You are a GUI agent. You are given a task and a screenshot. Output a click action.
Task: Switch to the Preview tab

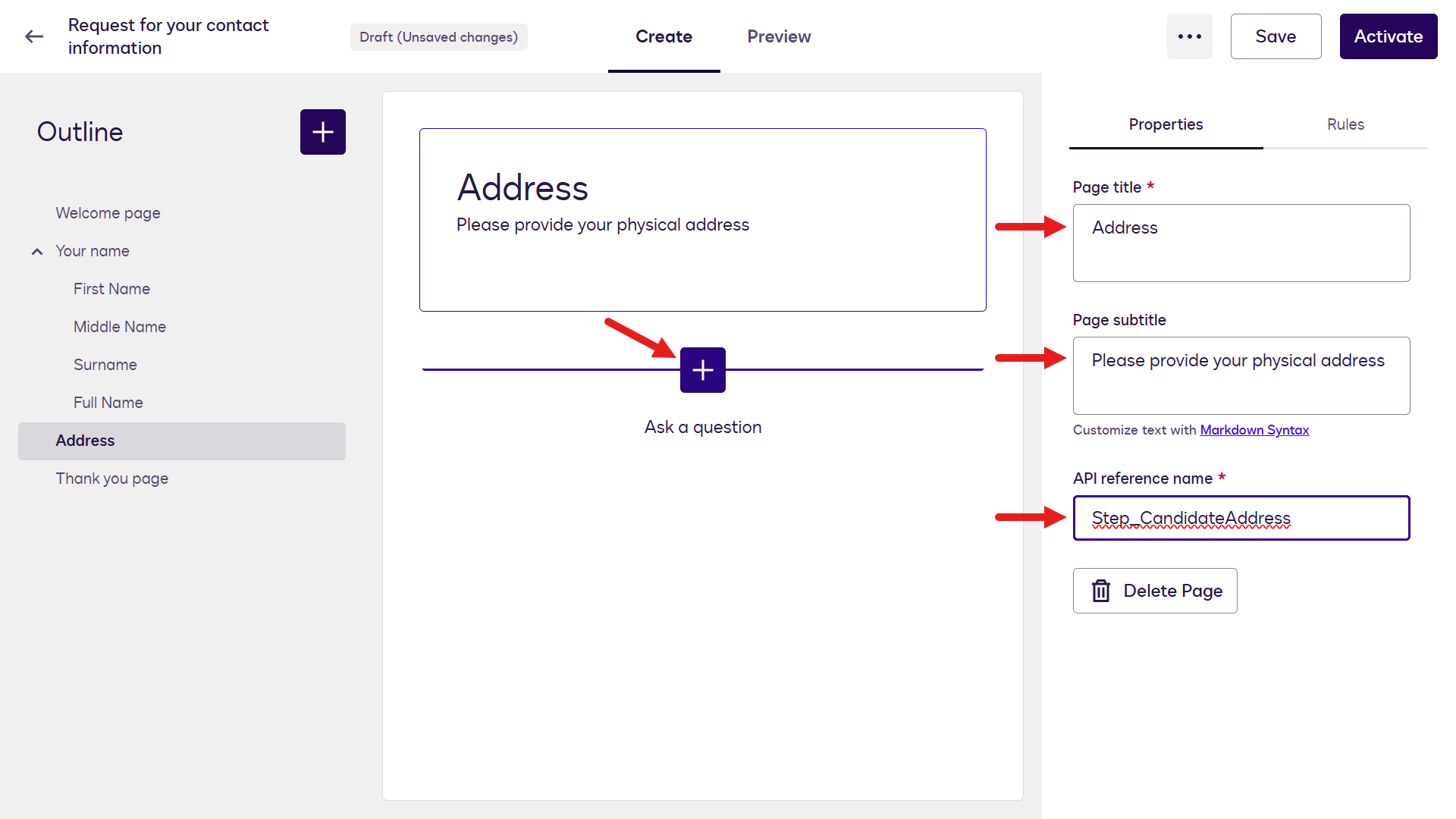(779, 36)
